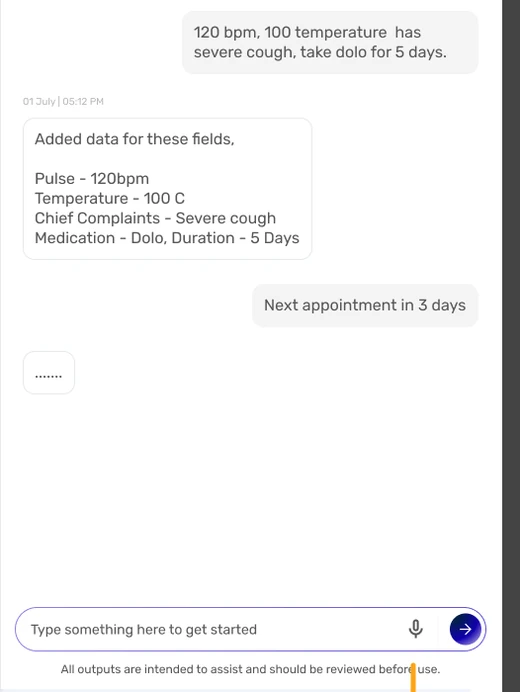Screen dimensions: 520x692
Task: Send message with the blue arrow button
Action: 465,629
